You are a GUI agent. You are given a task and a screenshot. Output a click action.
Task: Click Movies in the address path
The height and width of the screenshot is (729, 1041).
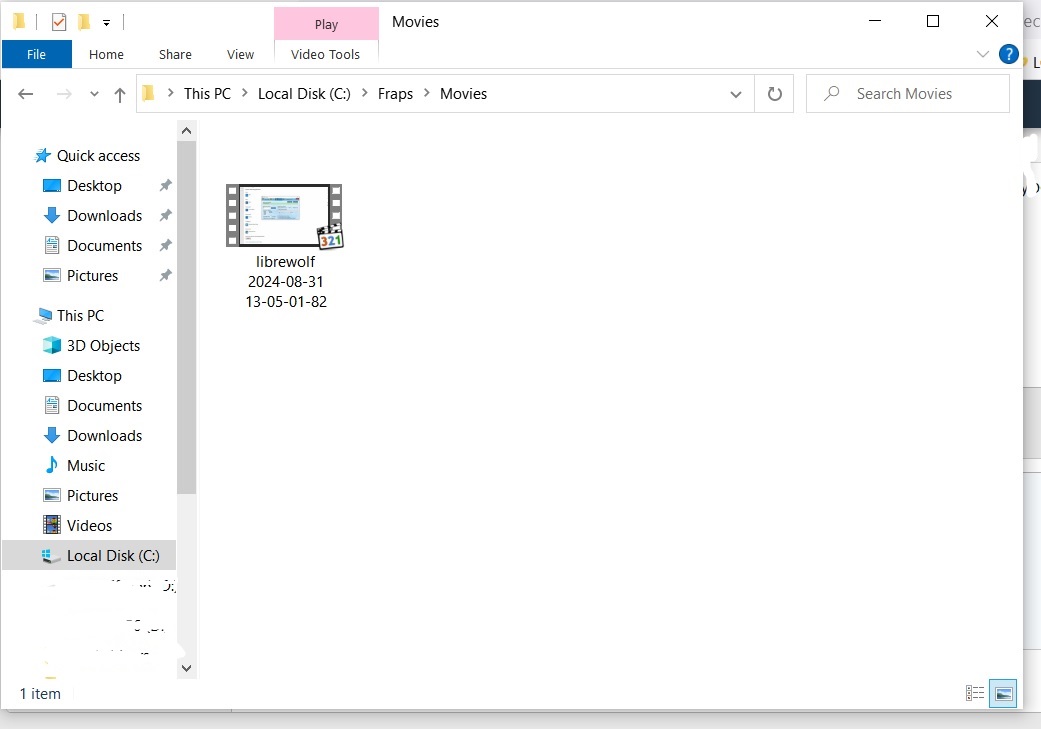pos(463,94)
